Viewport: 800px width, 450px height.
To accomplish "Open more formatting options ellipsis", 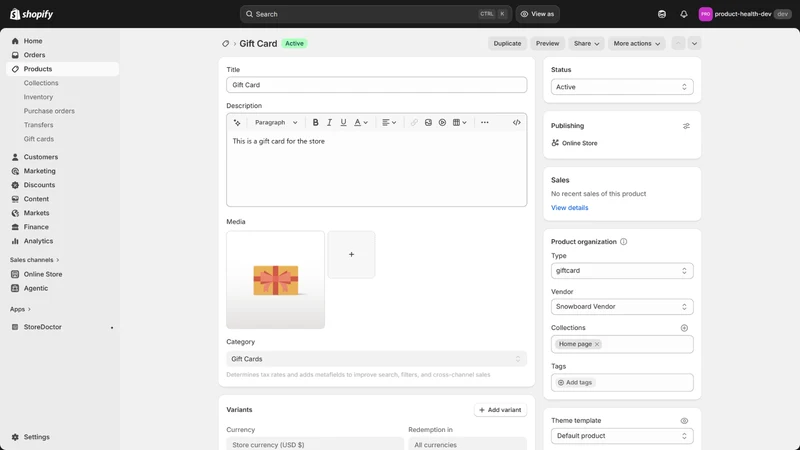I will pyautogui.click(x=485, y=122).
